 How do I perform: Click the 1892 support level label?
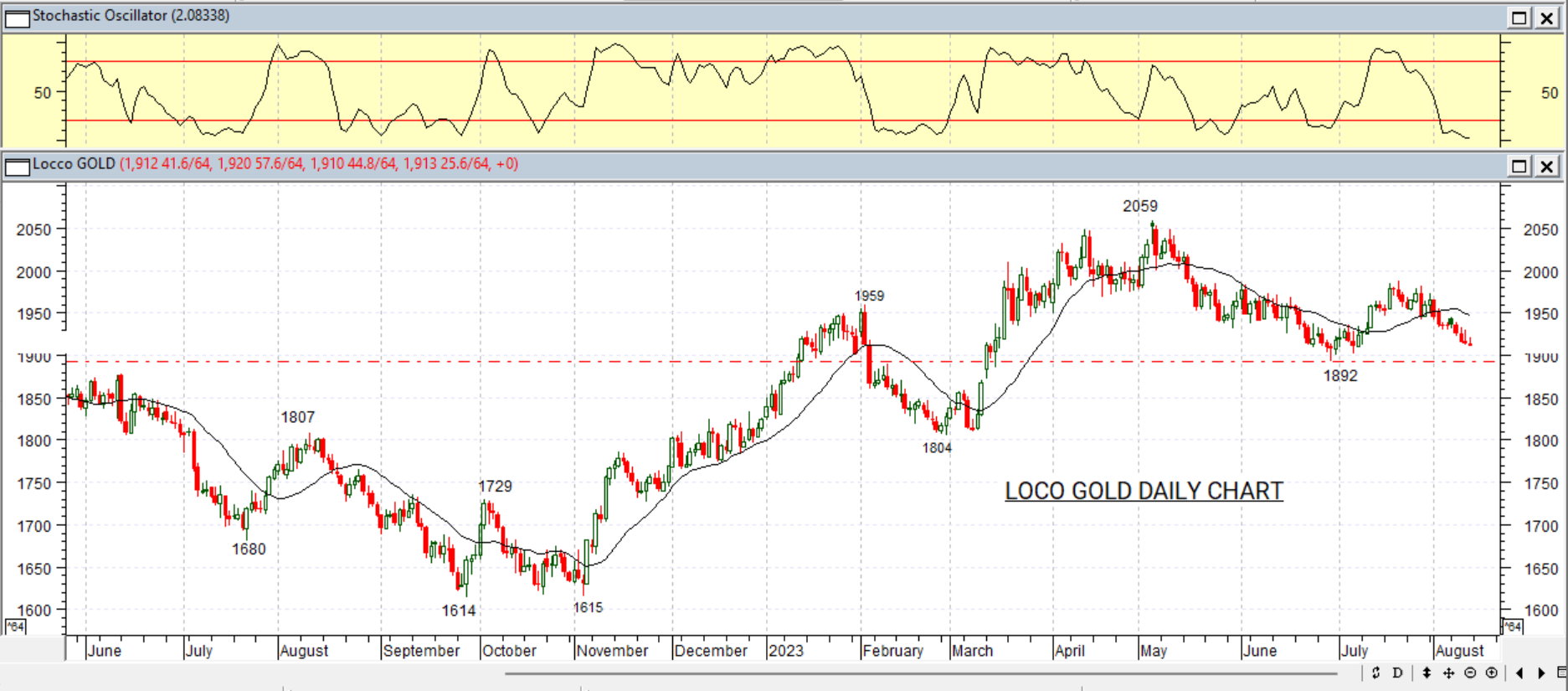tap(1340, 376)
